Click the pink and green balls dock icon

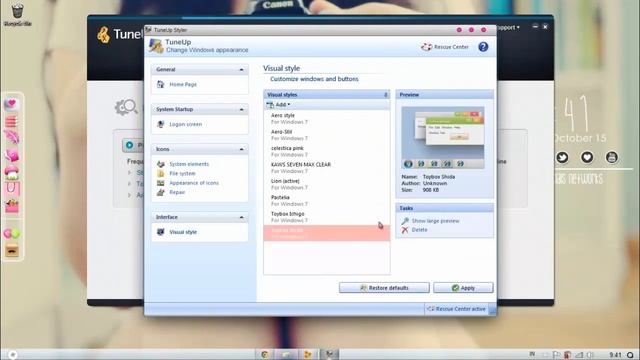(x=12, y=233)
